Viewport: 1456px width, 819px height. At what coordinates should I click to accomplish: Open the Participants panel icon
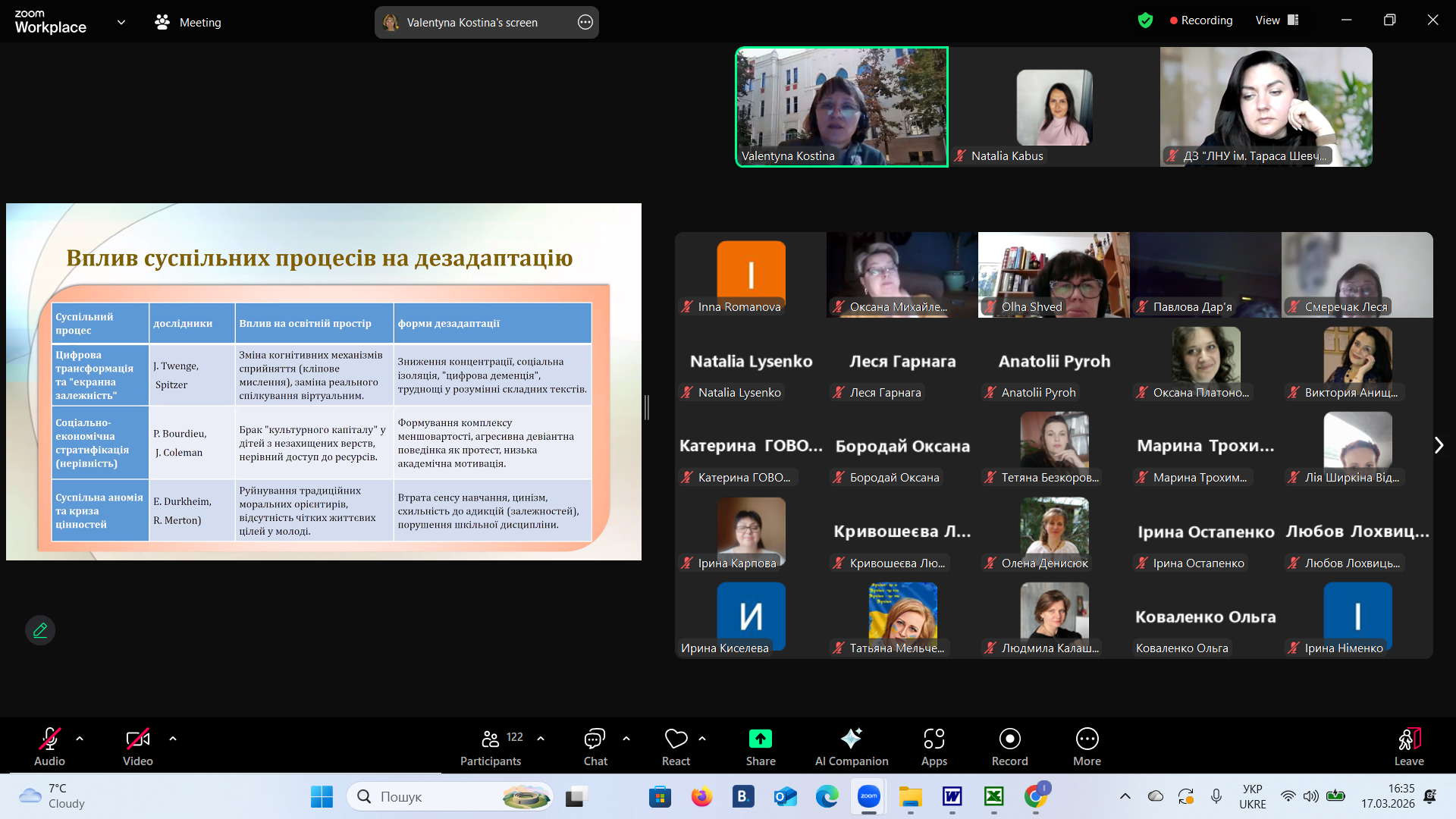(x=491, y=739)
